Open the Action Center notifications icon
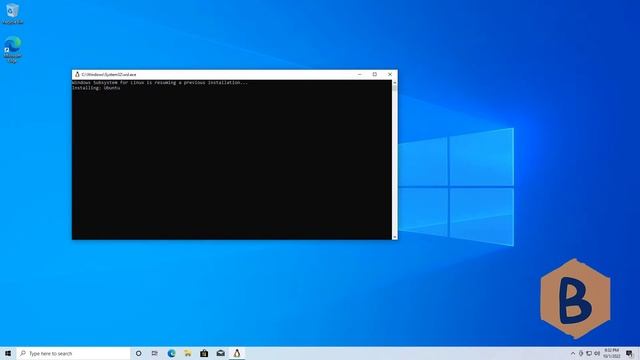 pos(629,353)
